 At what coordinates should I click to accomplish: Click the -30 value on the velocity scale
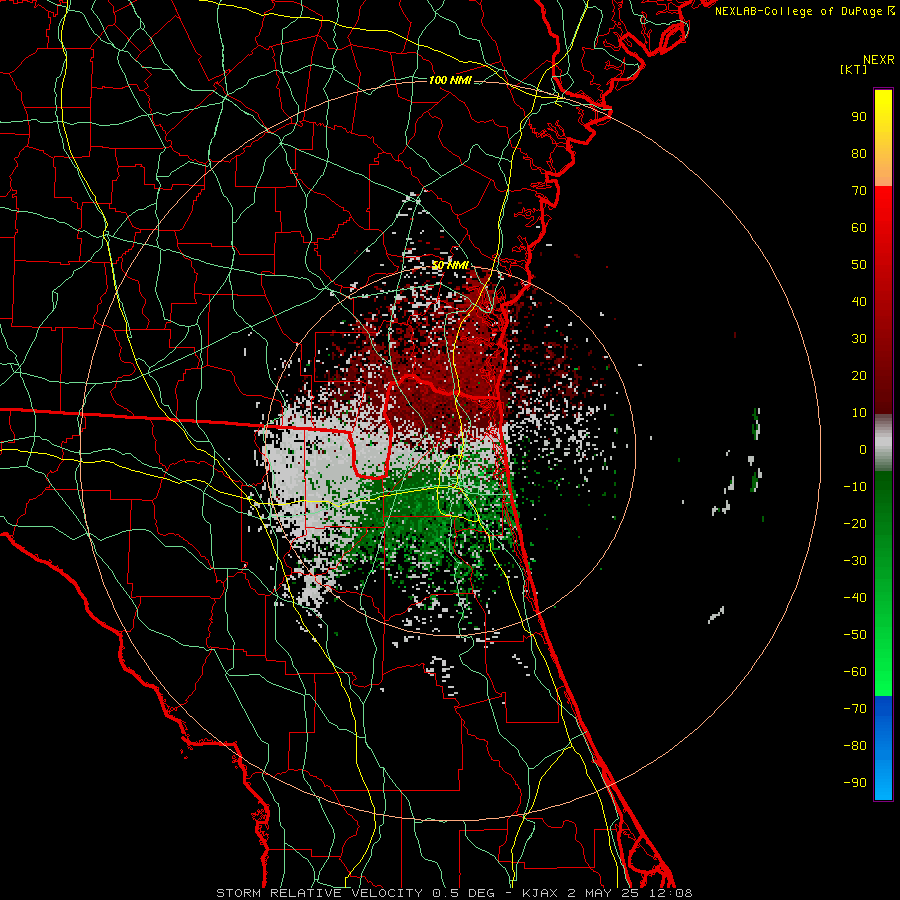point(855,561)
